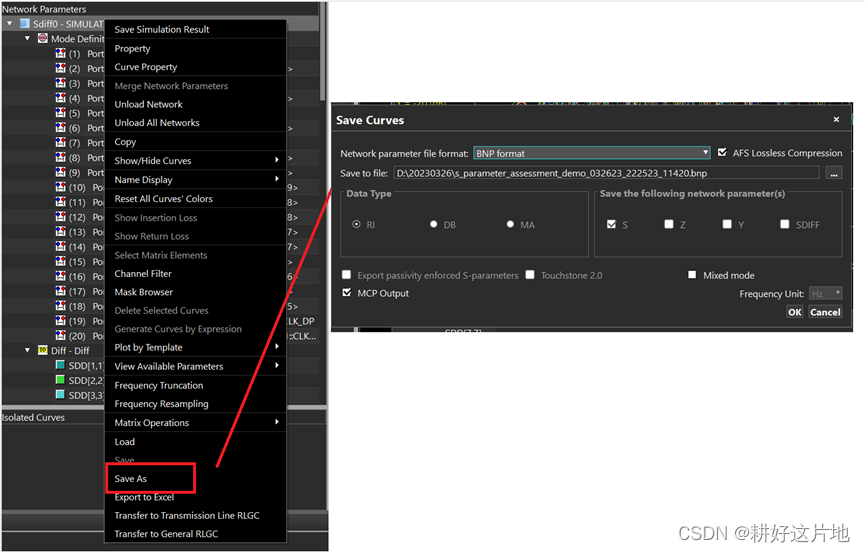Check the Y network parameter checkbox

727,224
